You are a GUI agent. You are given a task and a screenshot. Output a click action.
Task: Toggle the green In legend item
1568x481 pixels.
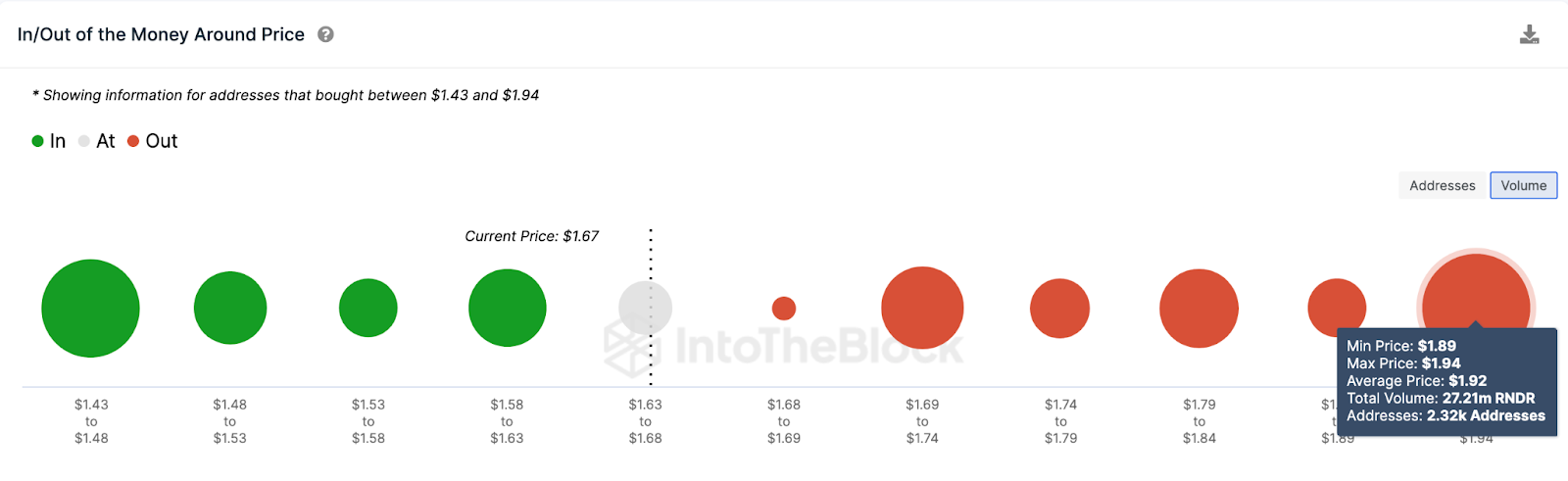coord(49,141)
